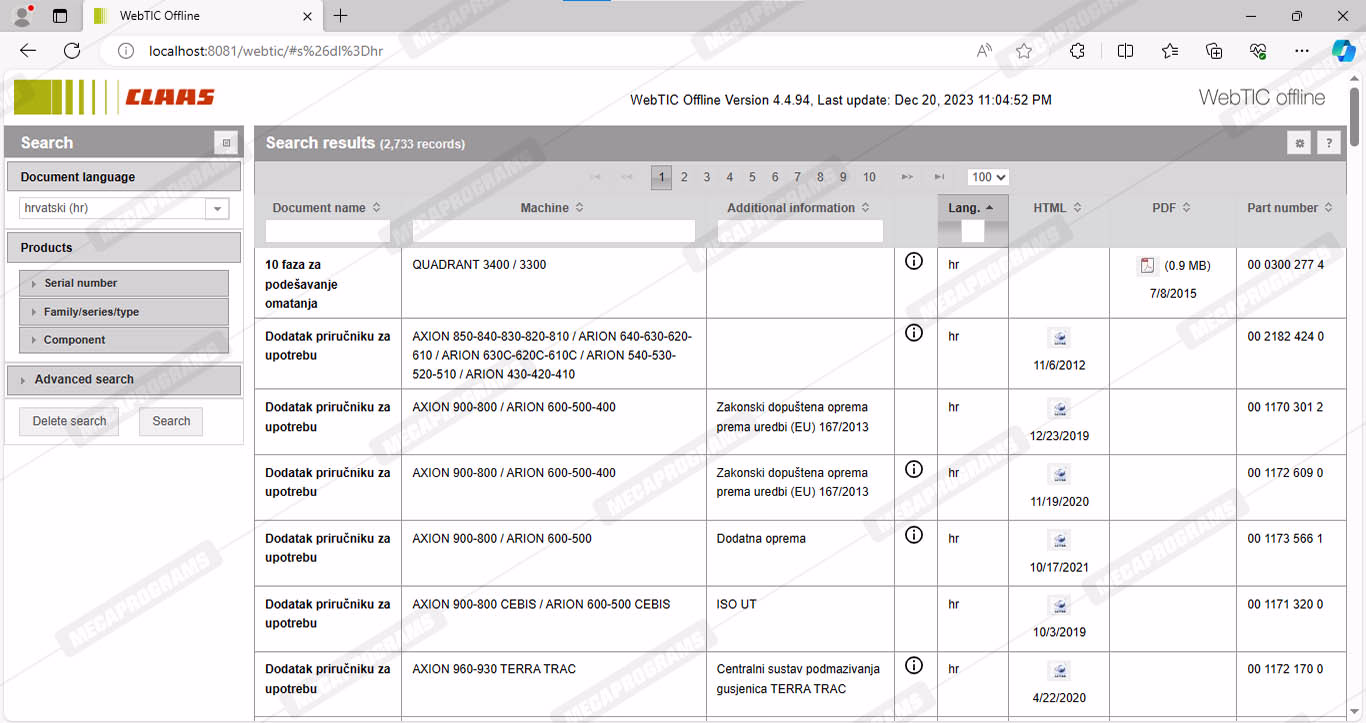
Task: Collapse the Search panel using header icon
Action: coord(226,143)
